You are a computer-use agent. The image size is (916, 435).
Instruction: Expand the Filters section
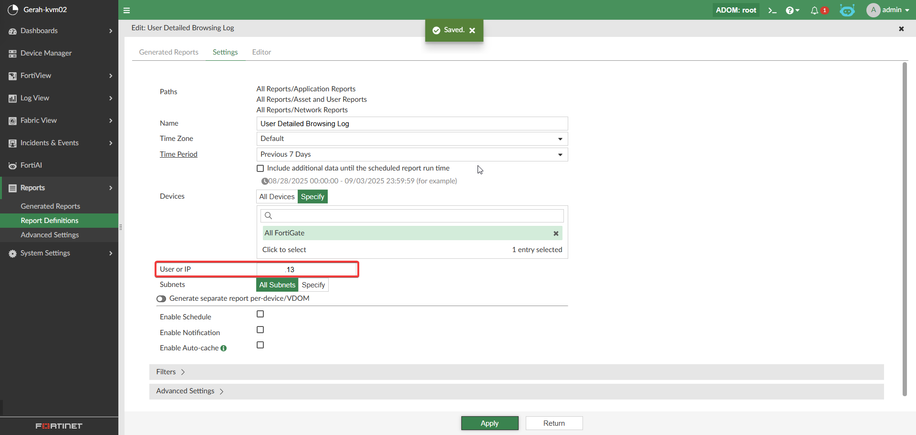[x=516, y=372]
